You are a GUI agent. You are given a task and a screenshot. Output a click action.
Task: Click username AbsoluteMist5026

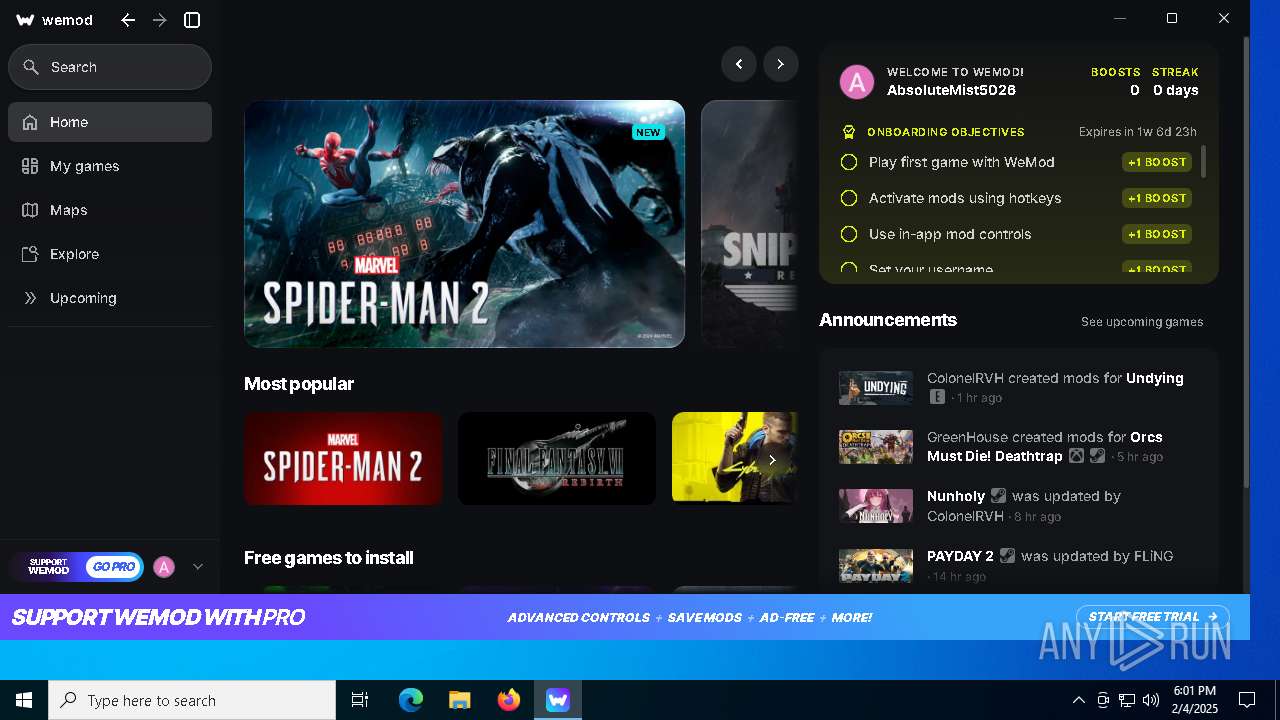point(951,90)
